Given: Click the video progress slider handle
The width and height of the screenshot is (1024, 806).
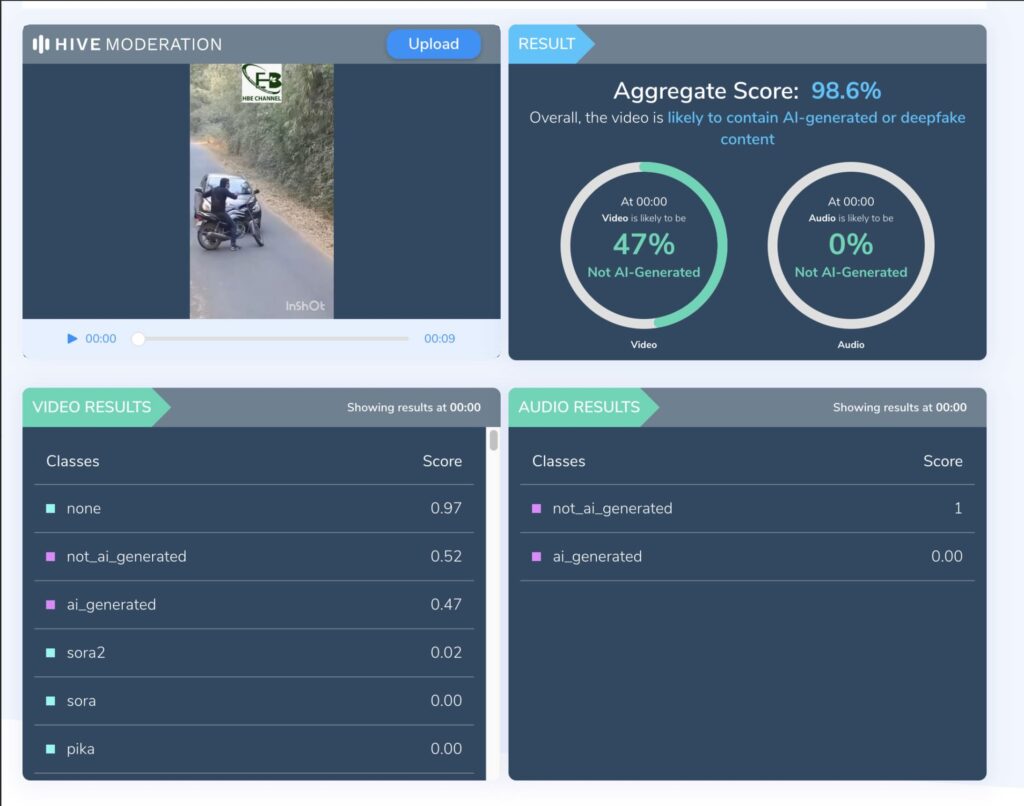Looking at the screenshot, I should click(x=139, y=339).
